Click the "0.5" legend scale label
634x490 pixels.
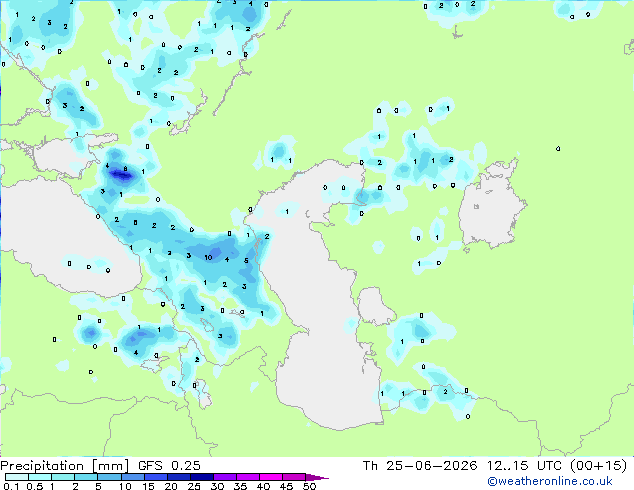35,486
